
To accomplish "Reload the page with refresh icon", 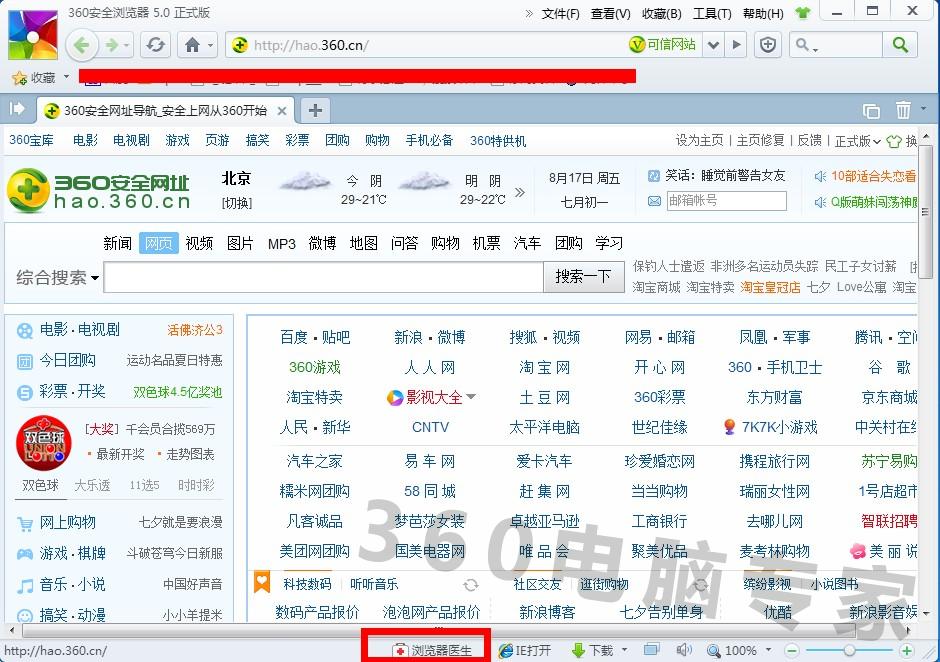I will pyautogui.click(x=156, y=45).
